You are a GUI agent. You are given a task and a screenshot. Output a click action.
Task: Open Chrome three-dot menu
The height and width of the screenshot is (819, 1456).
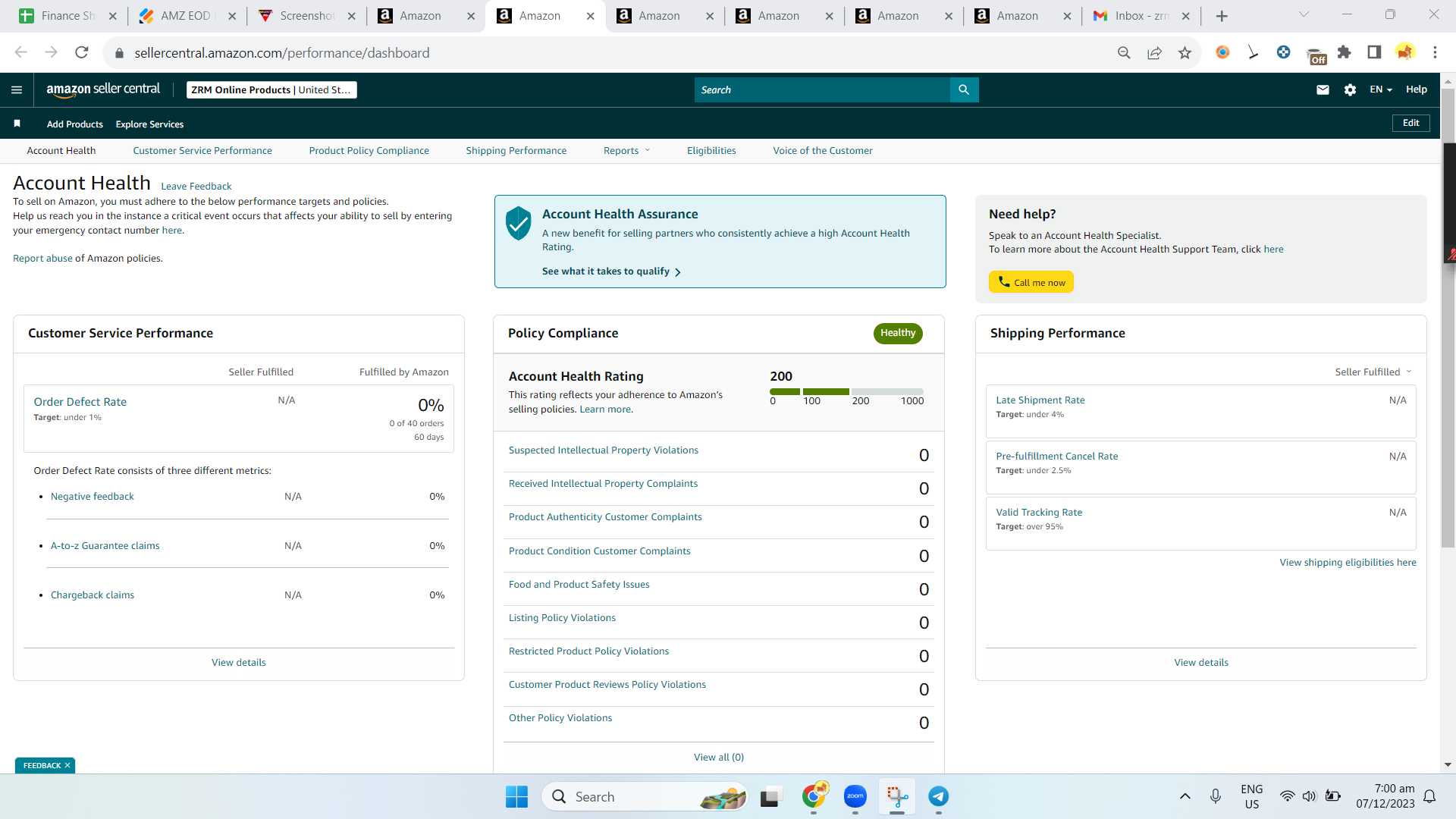point(1435,52)
